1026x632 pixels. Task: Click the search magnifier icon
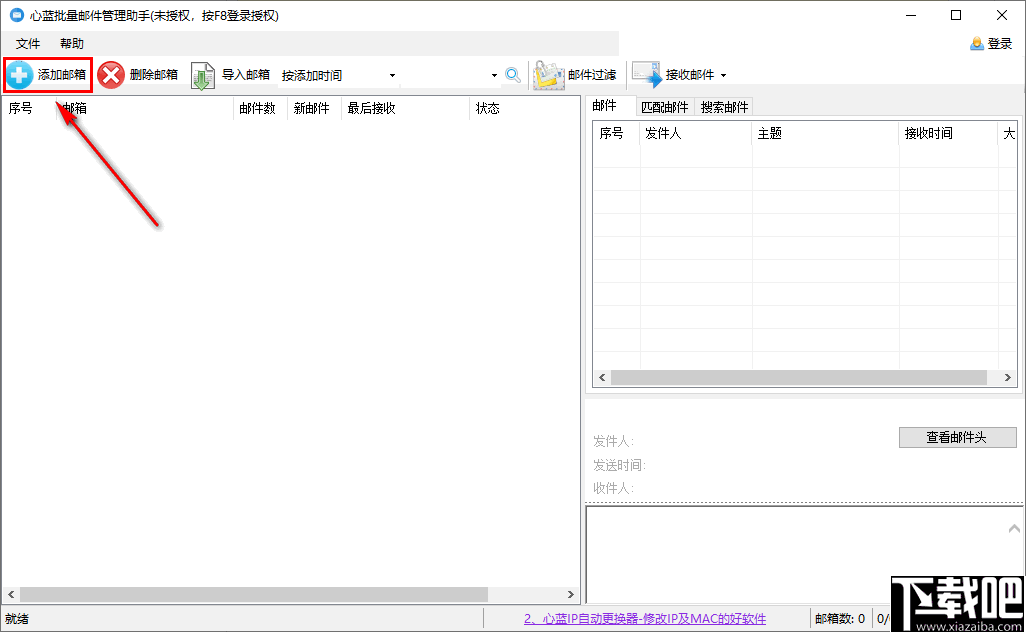tap(513, 74)
